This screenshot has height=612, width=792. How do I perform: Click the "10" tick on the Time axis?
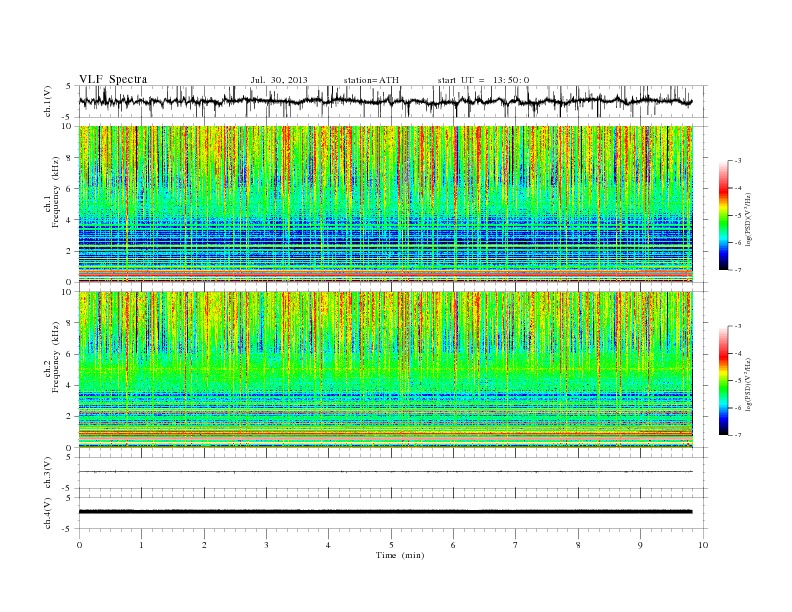tap(703, 545)
